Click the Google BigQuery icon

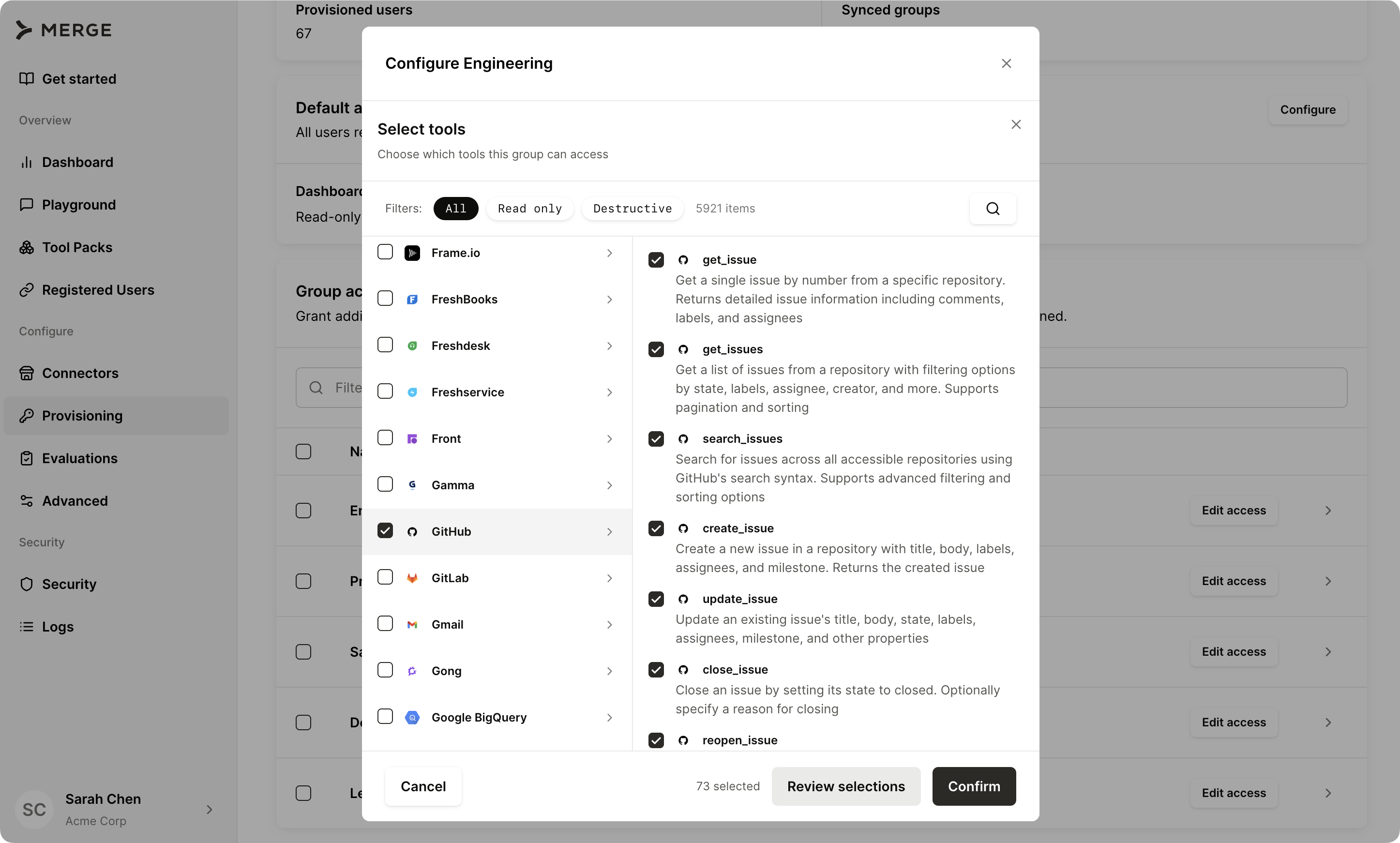tap(412, 718)
